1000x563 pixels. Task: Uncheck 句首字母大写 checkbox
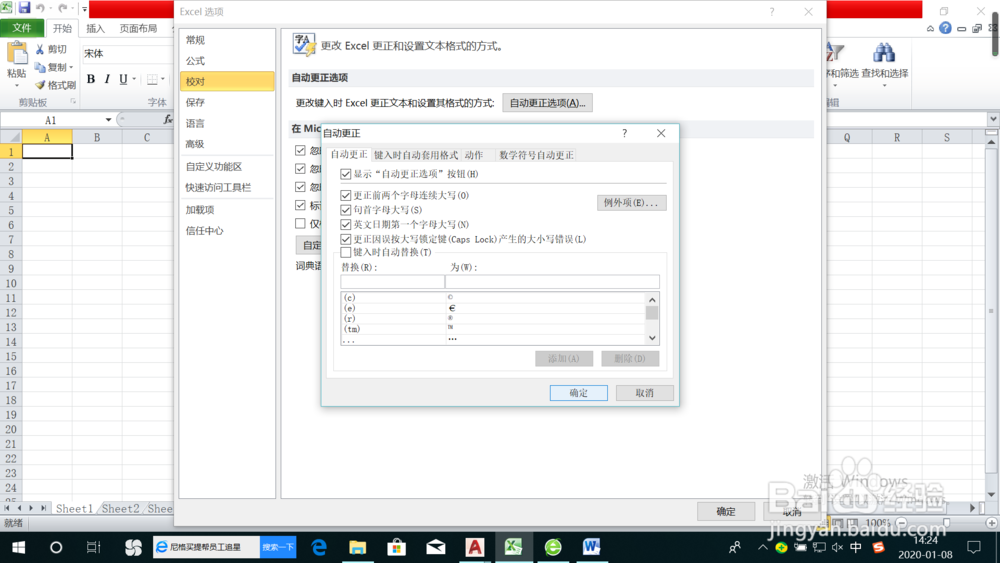pyautogui.click(x=346, y=210)
